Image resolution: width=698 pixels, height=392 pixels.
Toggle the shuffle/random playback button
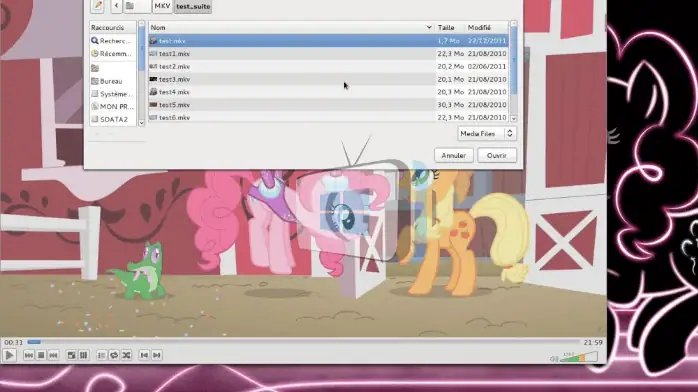[x=126, y=355]
